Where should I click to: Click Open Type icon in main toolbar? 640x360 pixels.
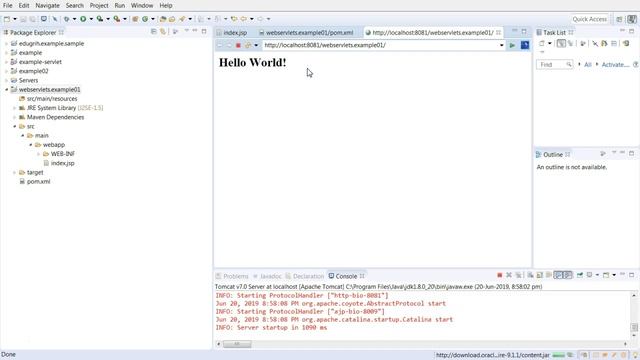(163, 19)
